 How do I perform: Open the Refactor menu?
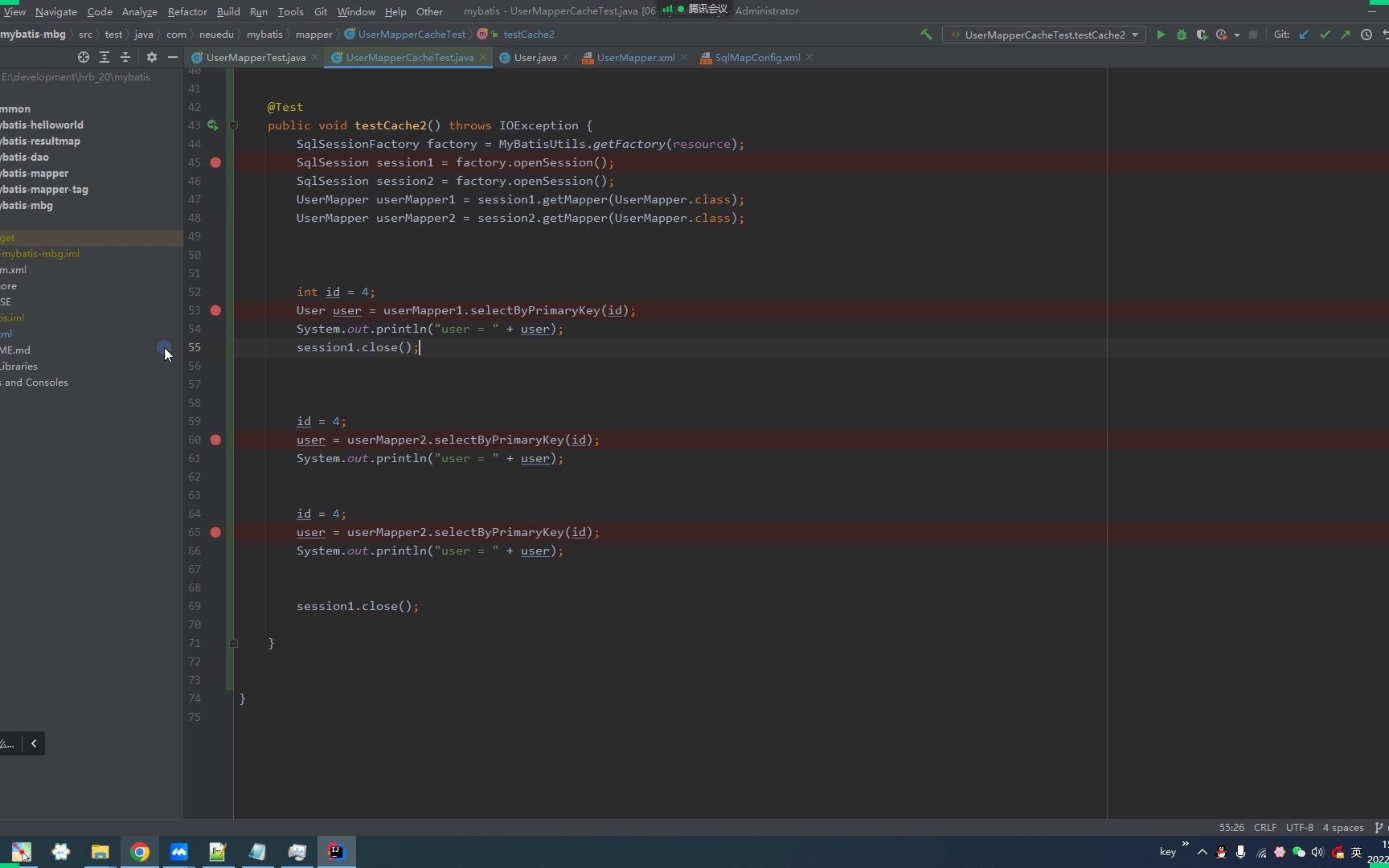pyautogui.click(x=186, y=11)
